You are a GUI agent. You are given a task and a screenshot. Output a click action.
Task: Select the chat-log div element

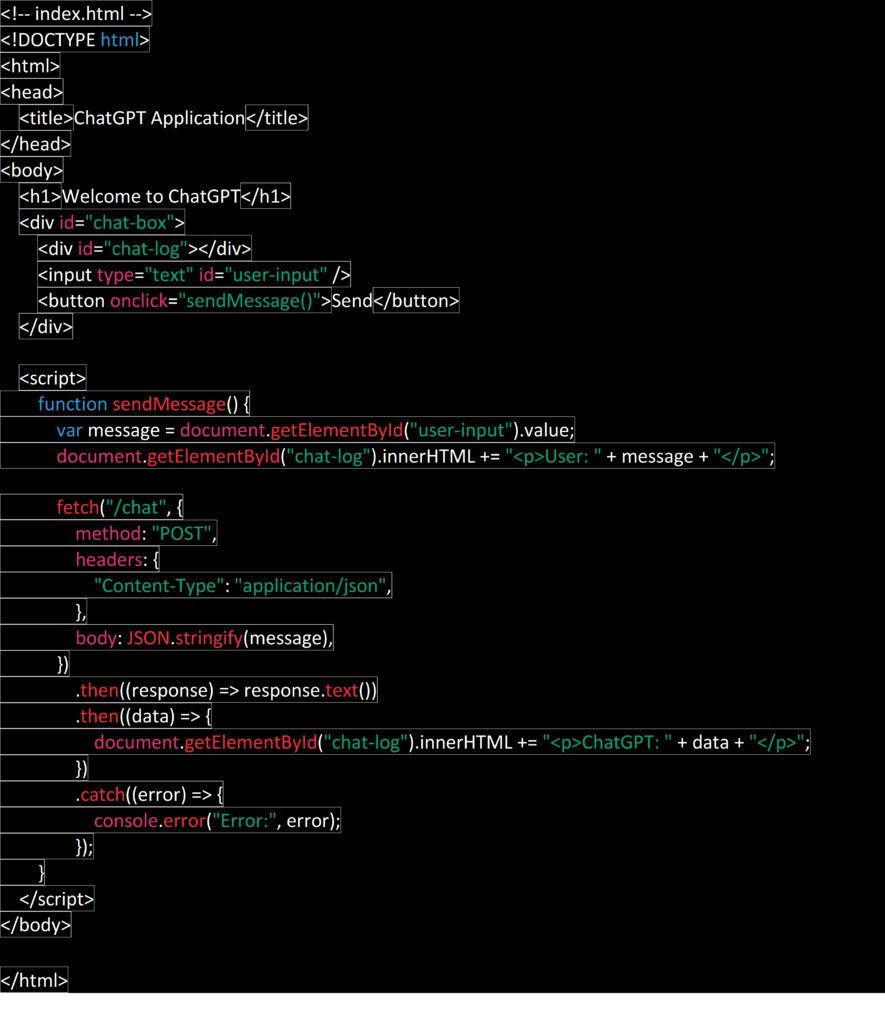click(140, 248)
